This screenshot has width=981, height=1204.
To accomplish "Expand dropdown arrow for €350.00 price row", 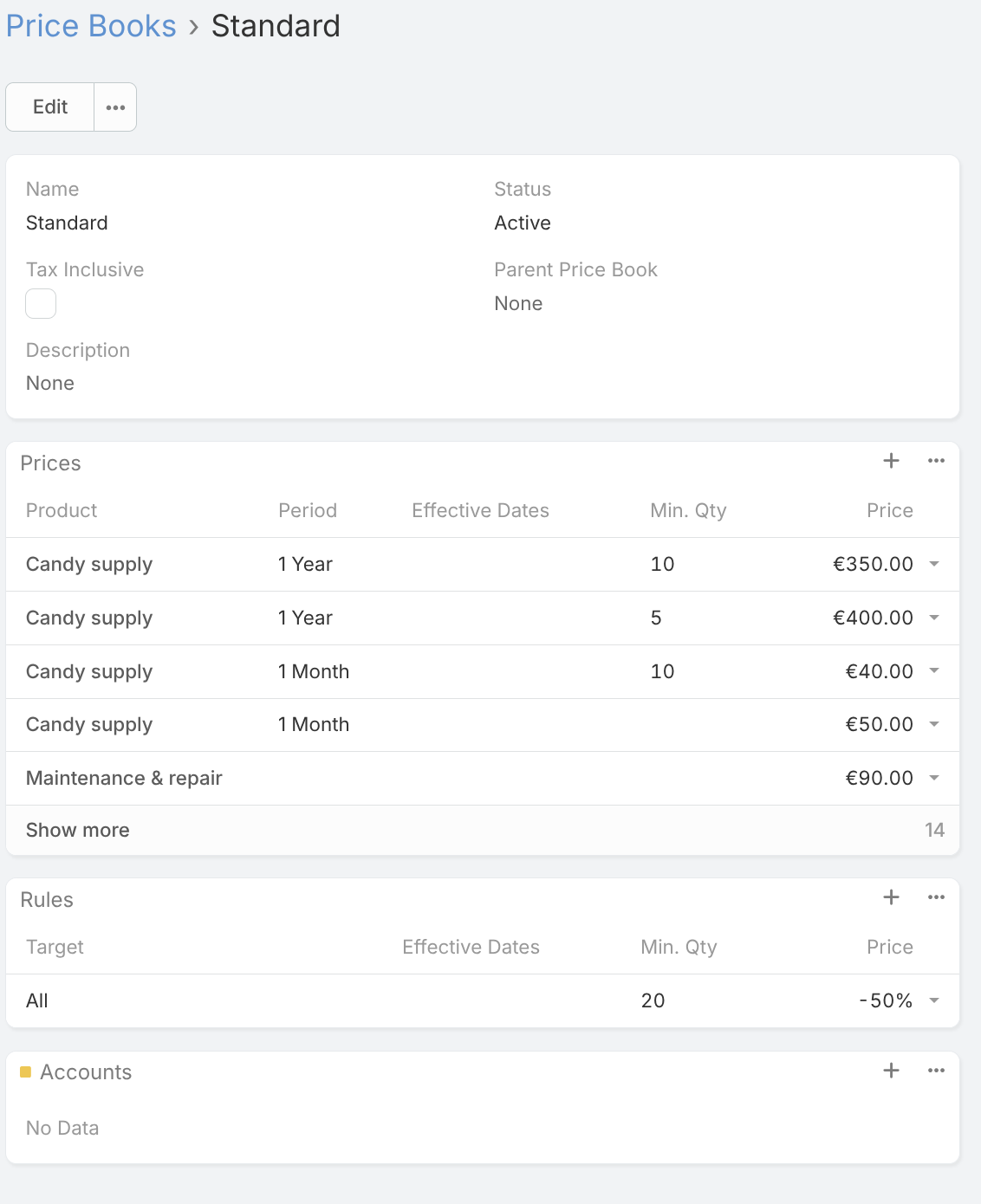I will pyautogui.click(x=934, y=564).
